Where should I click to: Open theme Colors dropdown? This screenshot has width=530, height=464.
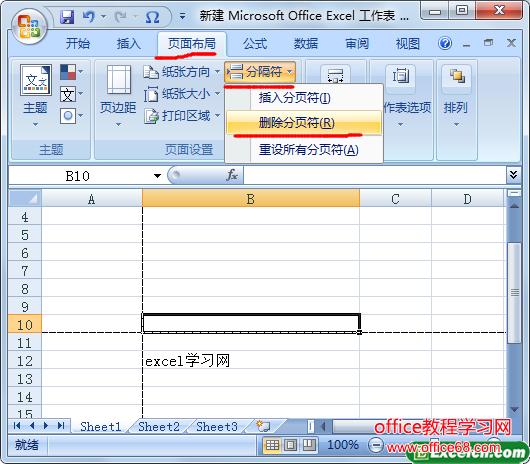(x=71, y=72)
